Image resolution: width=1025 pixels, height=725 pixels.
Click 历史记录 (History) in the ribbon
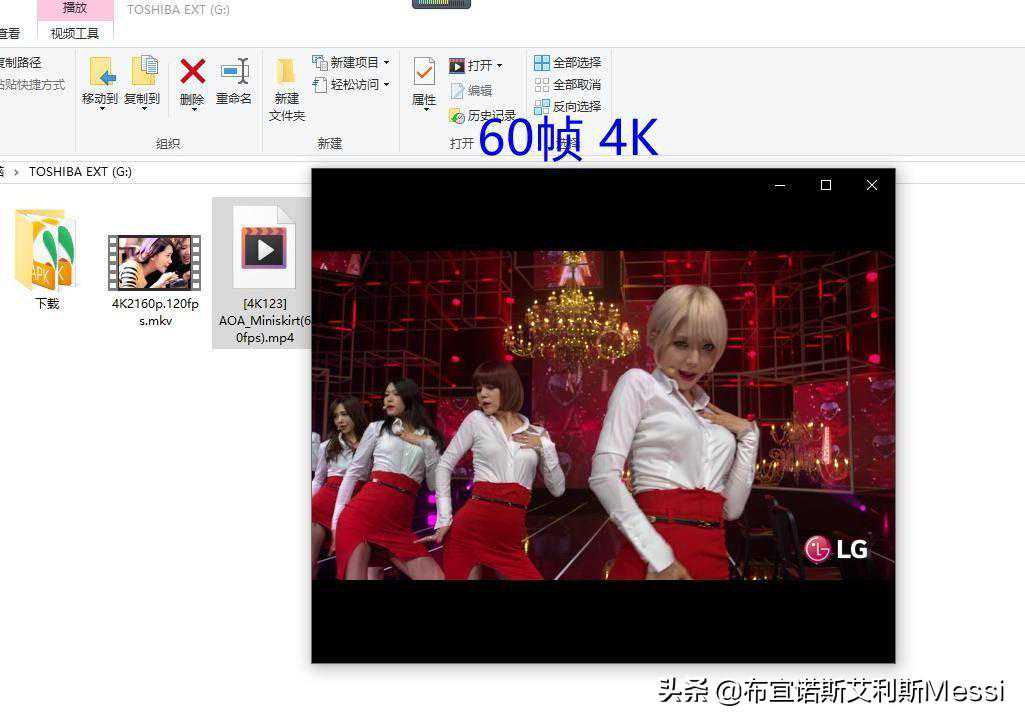pos(483,116)
